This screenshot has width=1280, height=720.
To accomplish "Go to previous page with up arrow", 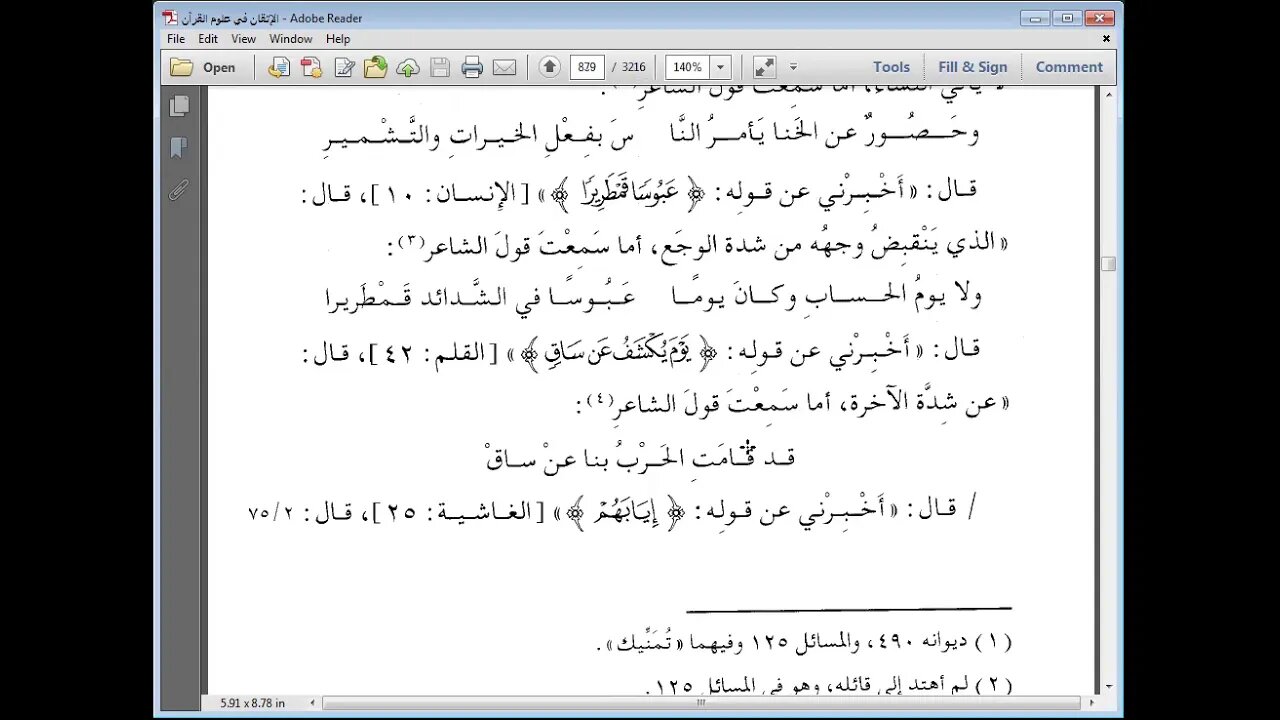I will (x=549, y=67).
